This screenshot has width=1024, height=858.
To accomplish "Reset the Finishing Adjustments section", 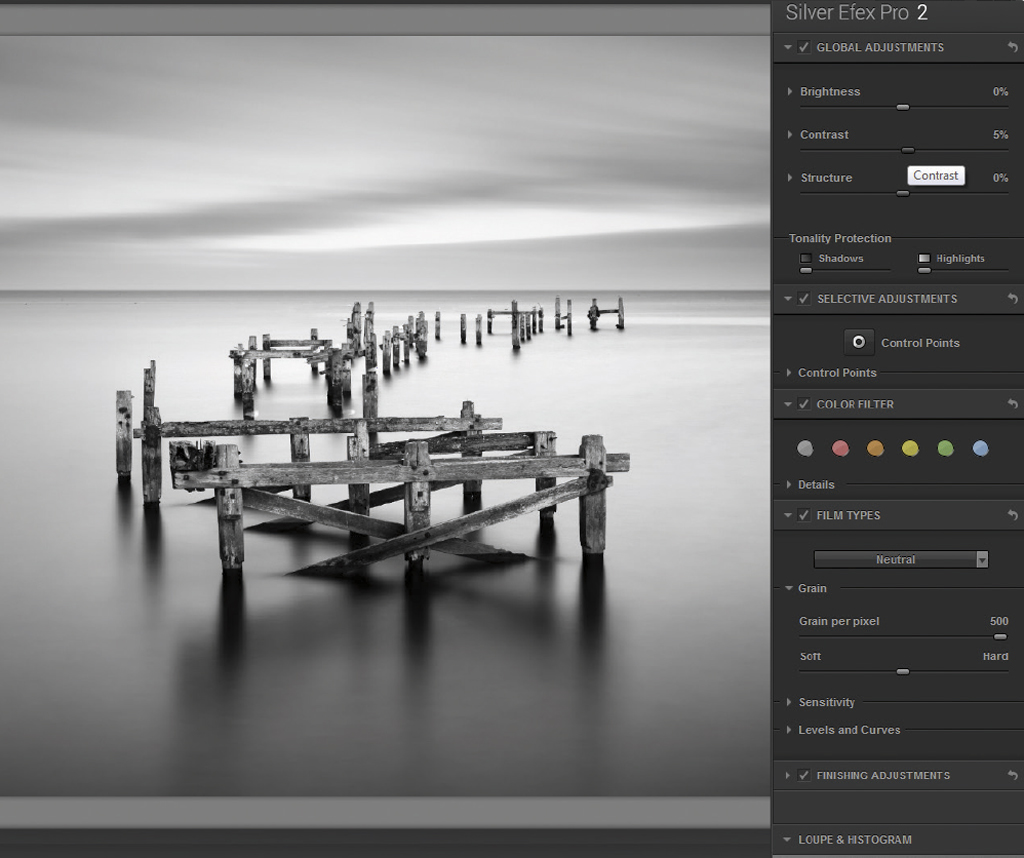I will [1012, 775].
